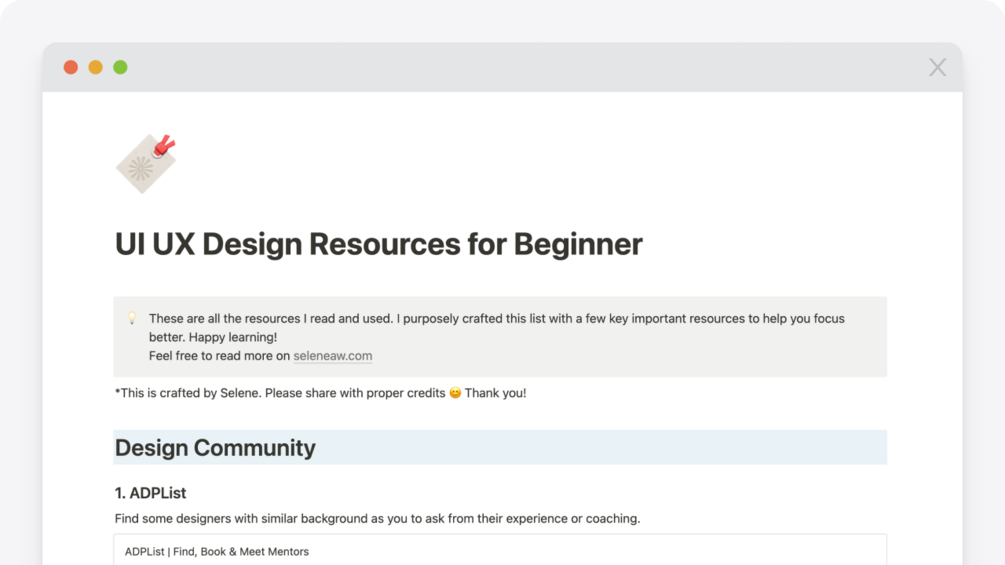Click the 'Find some designers' description paragraph

[x=377, y=518]
